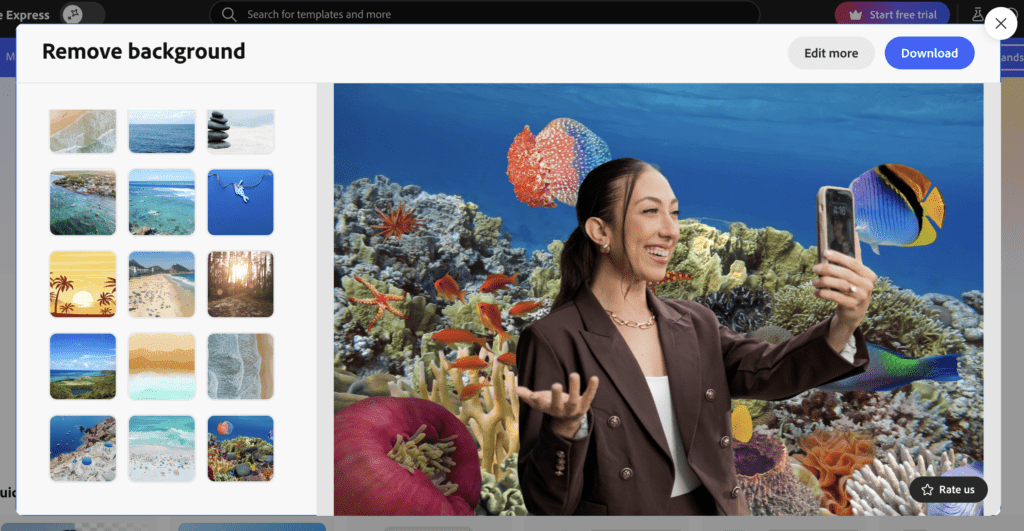Select the stacked stones background thumbnail
Viewport: 1024px width, 531px height.
tap(240, 130)
